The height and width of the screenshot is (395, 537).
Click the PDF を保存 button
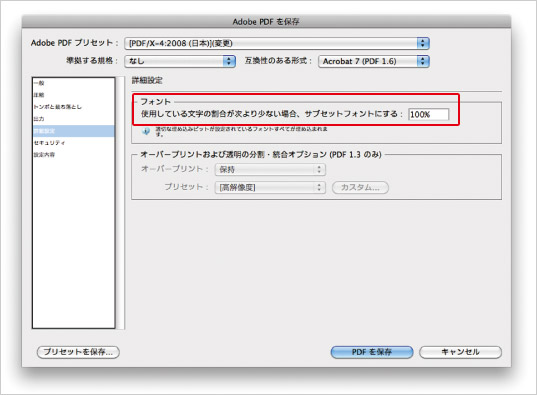pyautogui.click(x=372, y=352)
